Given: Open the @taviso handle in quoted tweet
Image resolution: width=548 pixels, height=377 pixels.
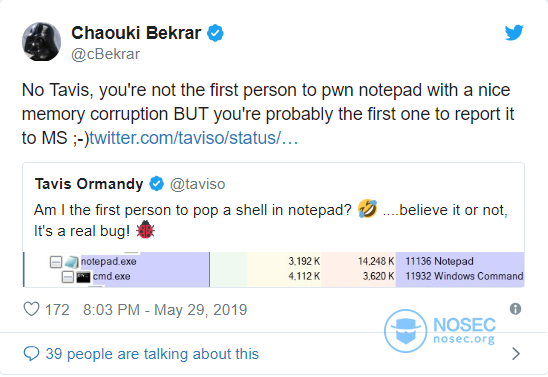Looking at the screenshot, I should coord(197,184).
